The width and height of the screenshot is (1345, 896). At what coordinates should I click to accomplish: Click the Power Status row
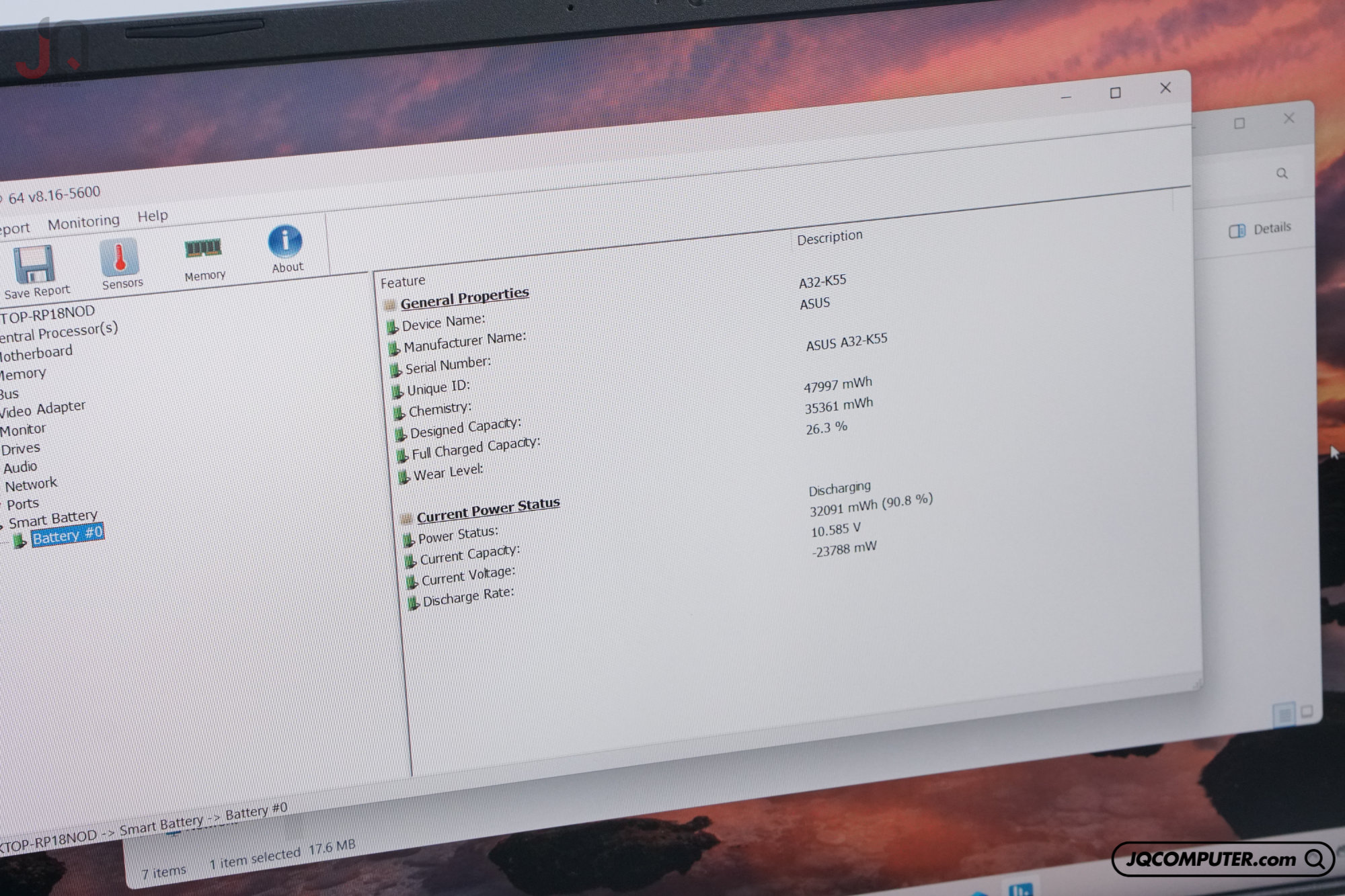point(458,535)
